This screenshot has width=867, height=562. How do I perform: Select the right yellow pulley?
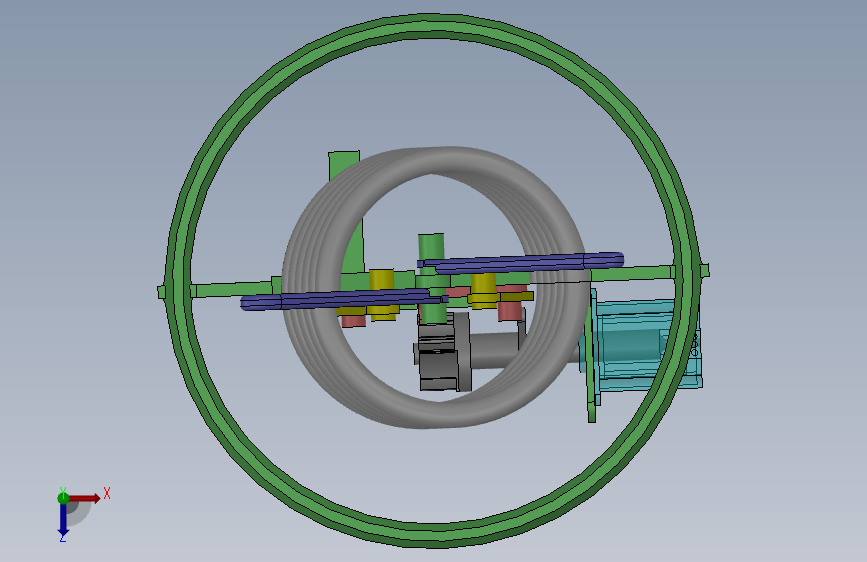(x=483, y=290)
